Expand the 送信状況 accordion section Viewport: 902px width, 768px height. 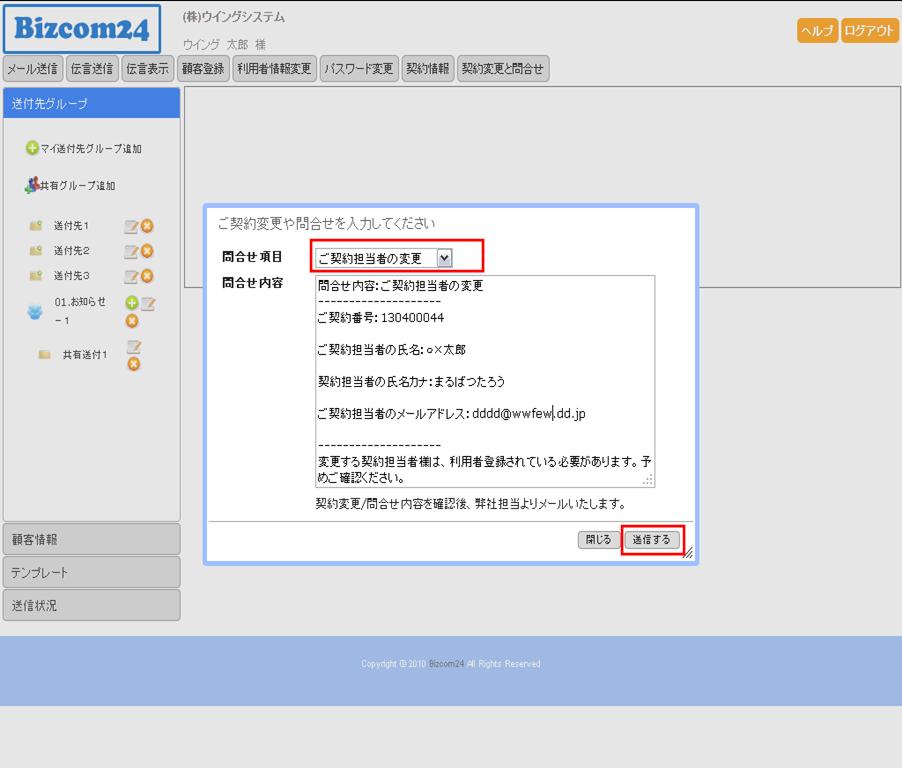[x=91, y=605]
